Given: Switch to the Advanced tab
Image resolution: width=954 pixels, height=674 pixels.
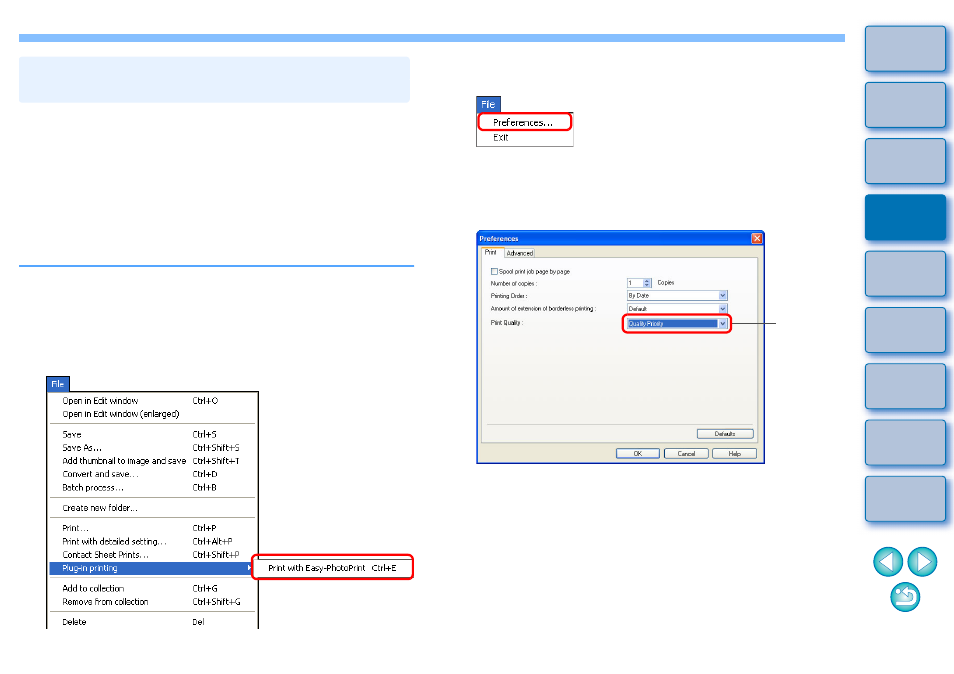Looking at the screenshot, I should [x=520, y=253].
